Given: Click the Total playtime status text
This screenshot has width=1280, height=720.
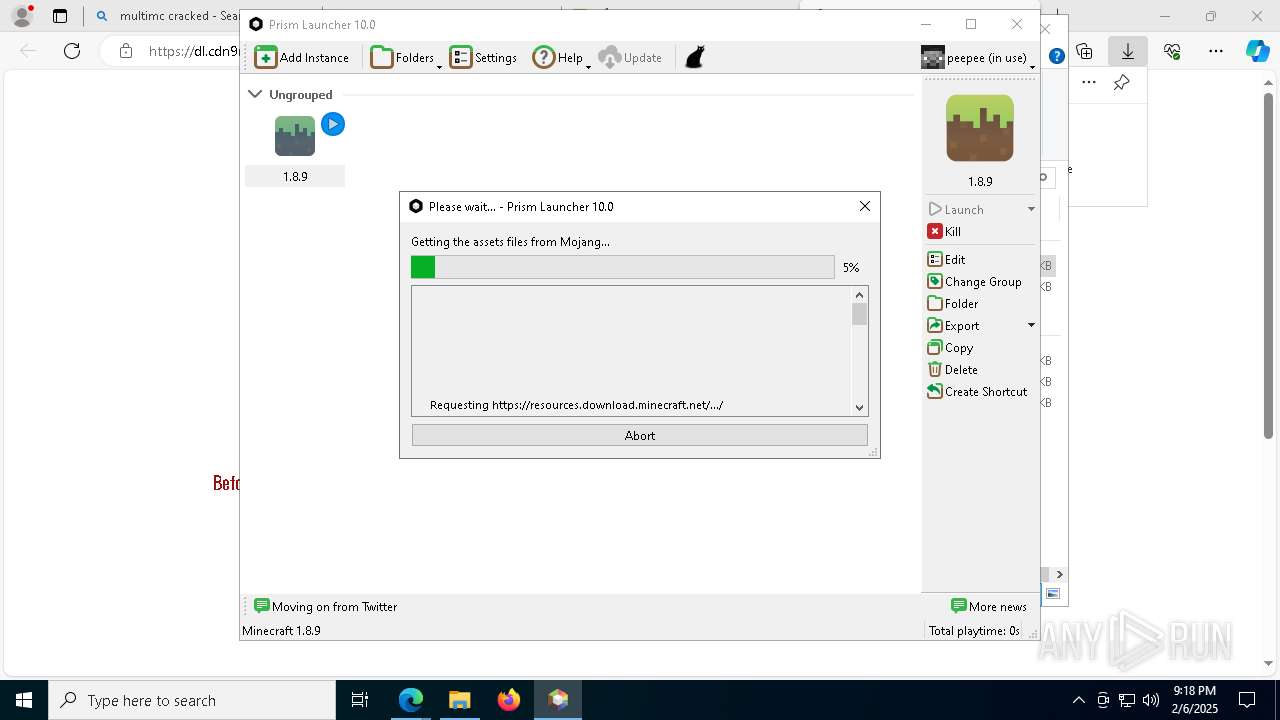Looking at the screenshot, I should pos(974,630).
